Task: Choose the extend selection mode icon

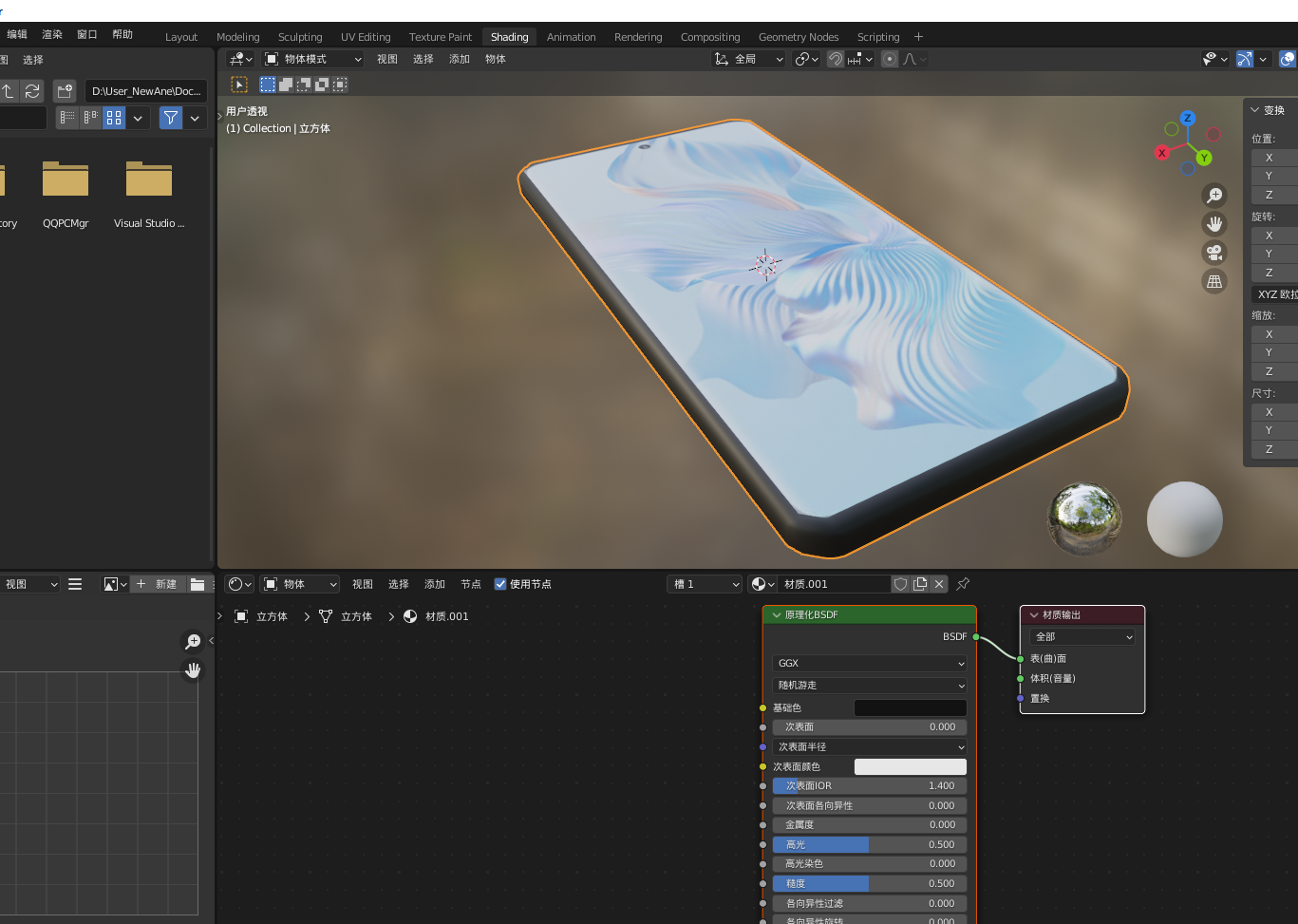Action: point(286,85)
